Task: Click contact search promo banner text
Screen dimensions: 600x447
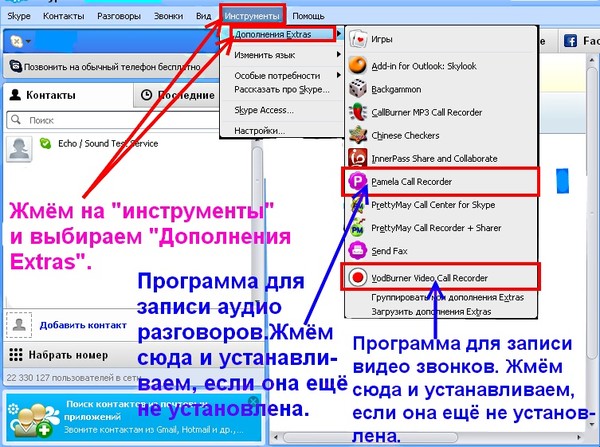Action: pos(153,417)
